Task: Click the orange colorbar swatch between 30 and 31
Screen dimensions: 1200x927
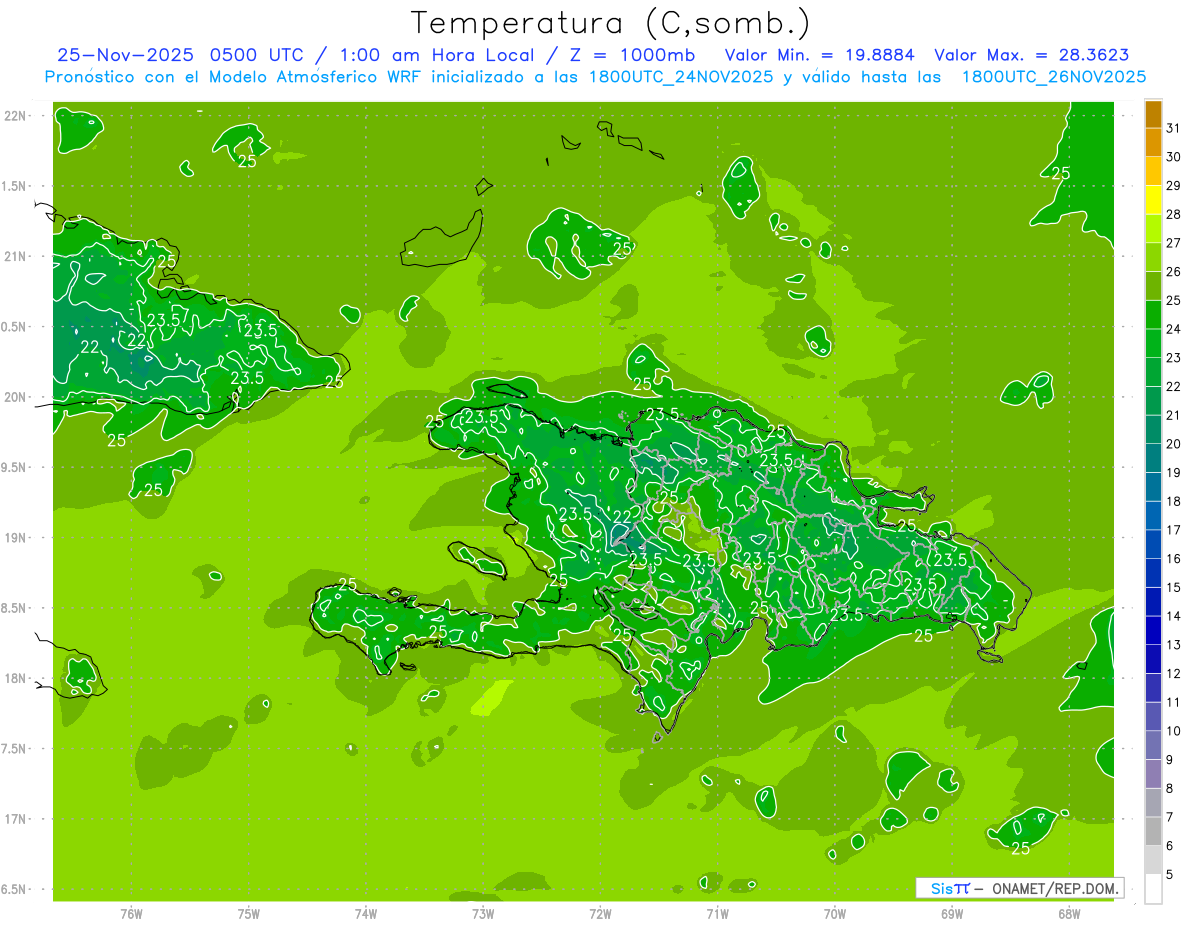Action: (x=1153, y=143)
